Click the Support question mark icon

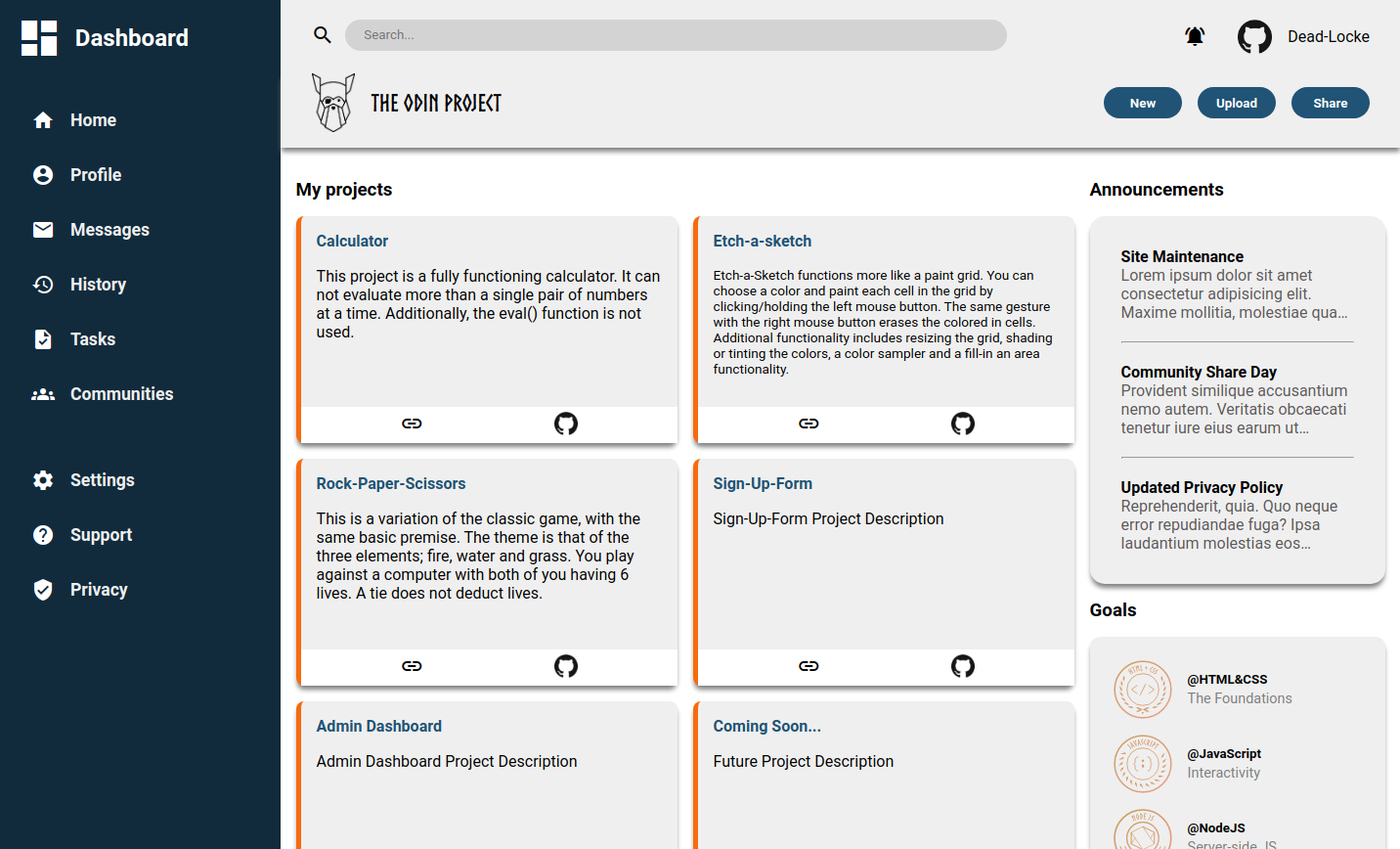point(43,534)
